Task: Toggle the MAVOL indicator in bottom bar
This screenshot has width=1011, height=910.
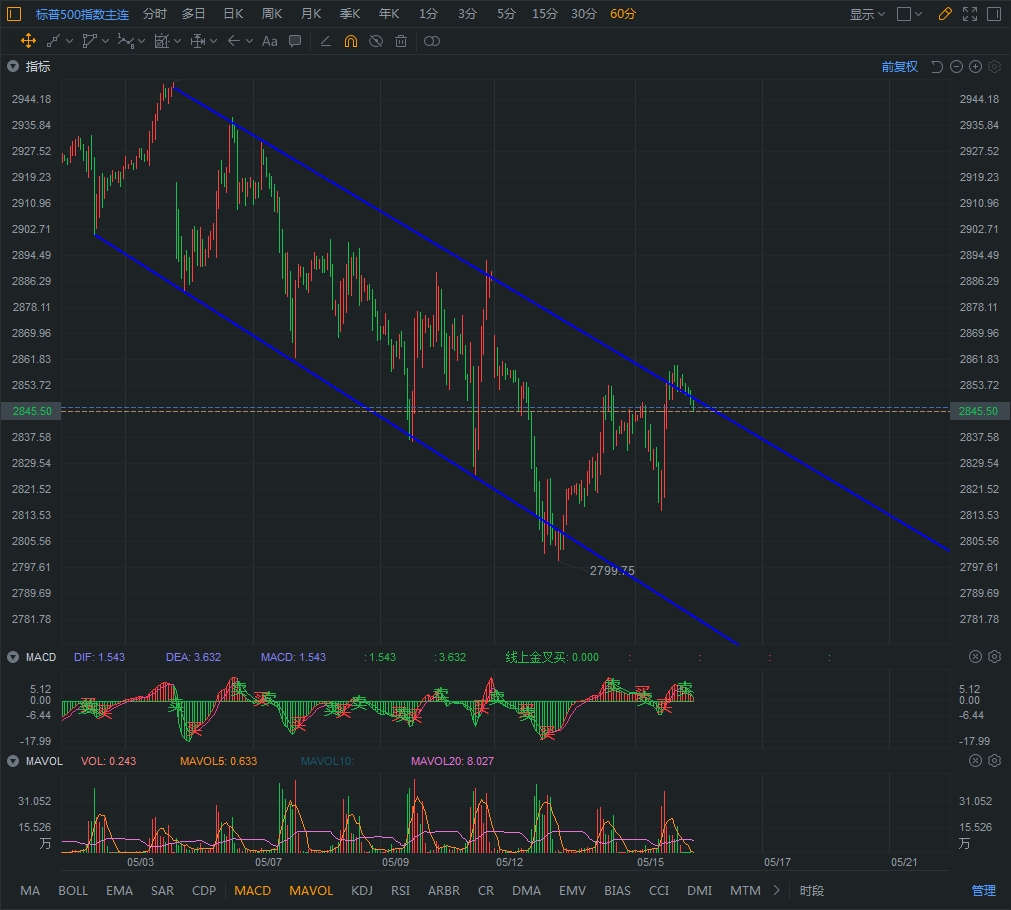Action: pyautogui.click(x=311, y=891)
